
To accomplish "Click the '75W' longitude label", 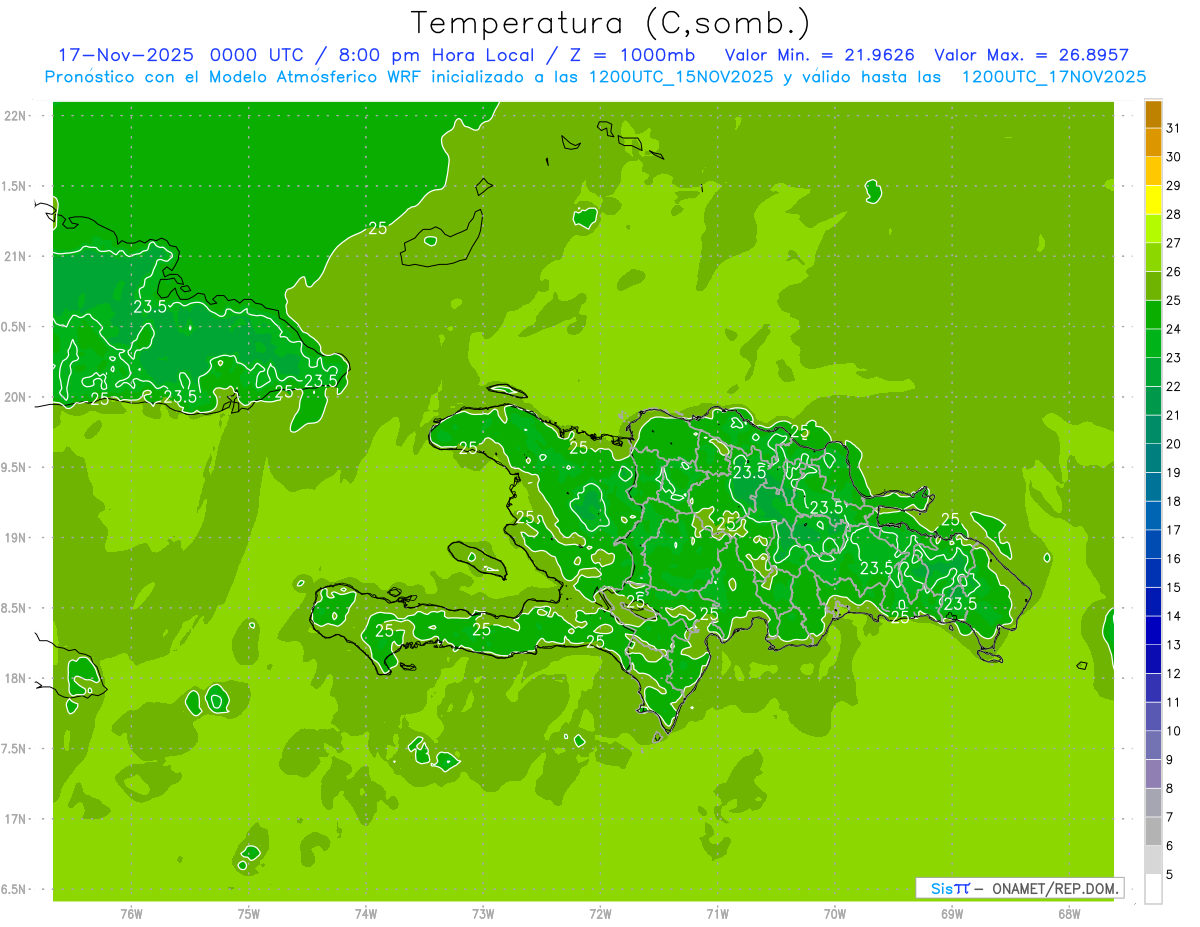I will click(249, 913).
